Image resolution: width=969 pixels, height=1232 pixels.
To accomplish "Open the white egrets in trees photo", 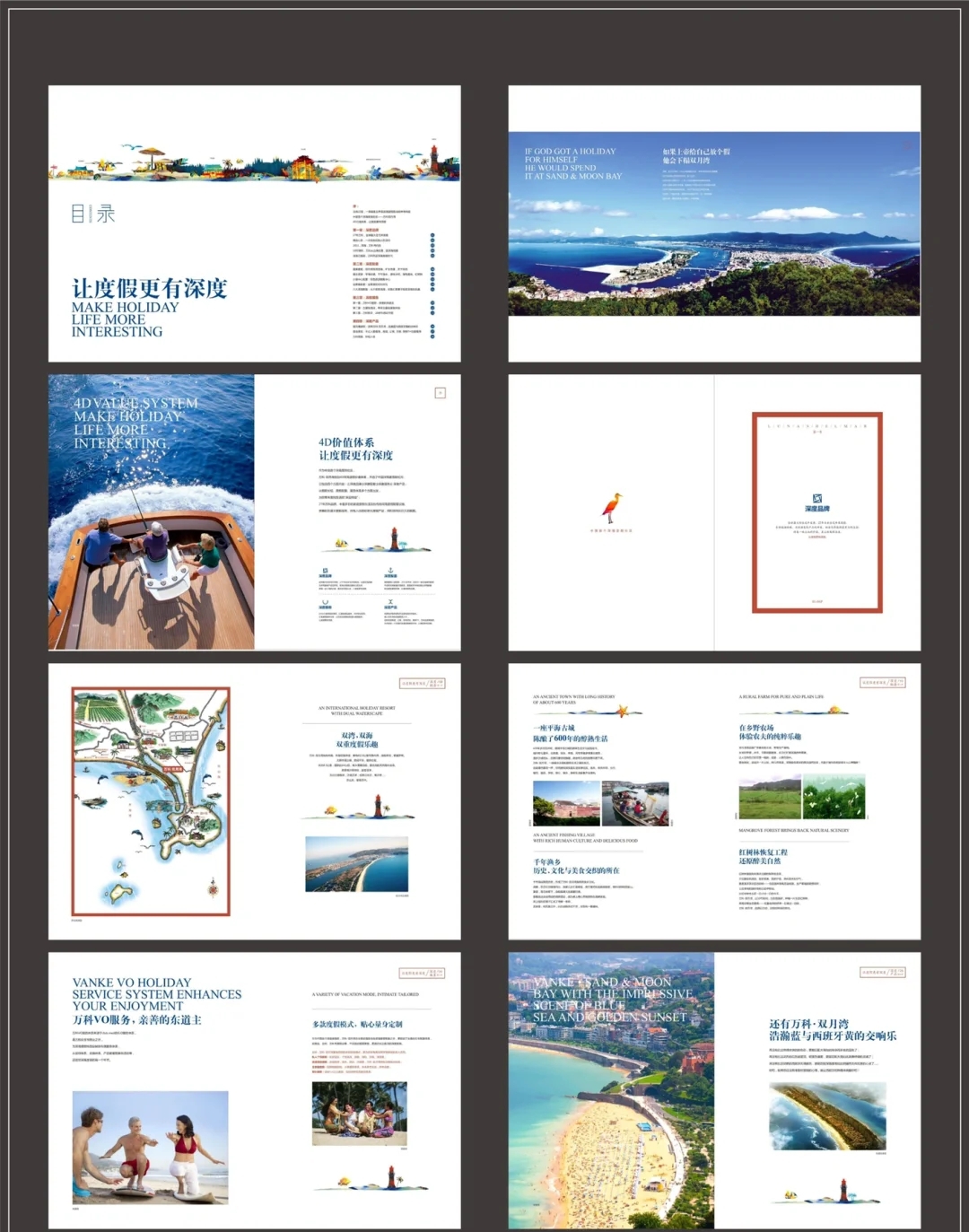I will point(834,799).
